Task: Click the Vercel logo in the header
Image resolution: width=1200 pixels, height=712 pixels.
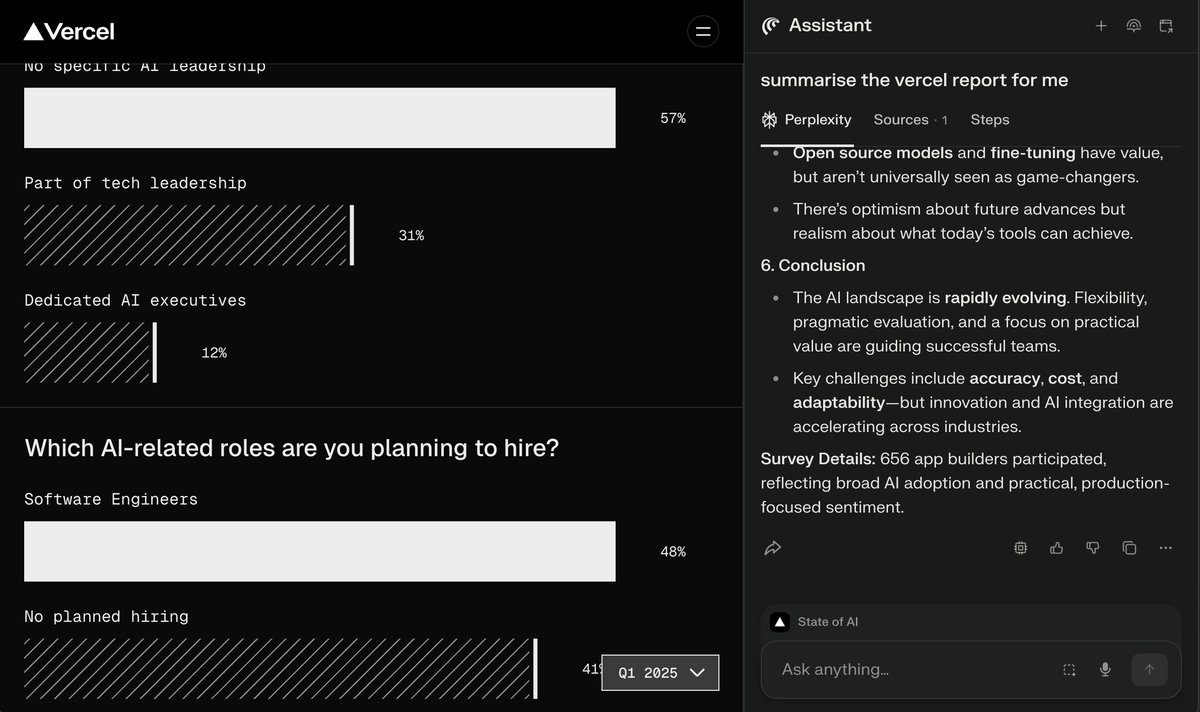Action: pyautogui.click(x=69, y=32)
